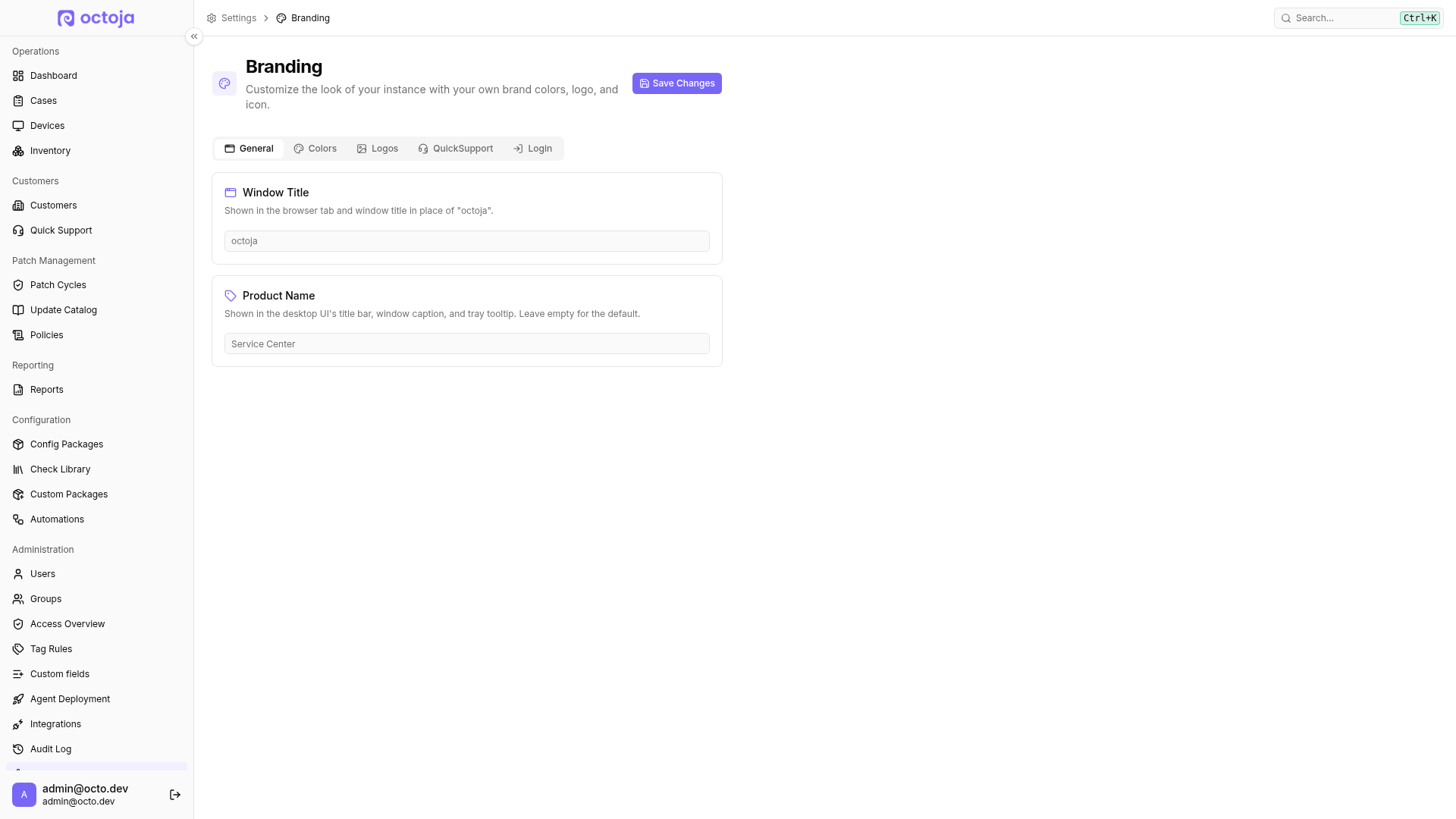Open the Groups page
The width and height of the screenshot is (1456, 819).
coord(96,599)
